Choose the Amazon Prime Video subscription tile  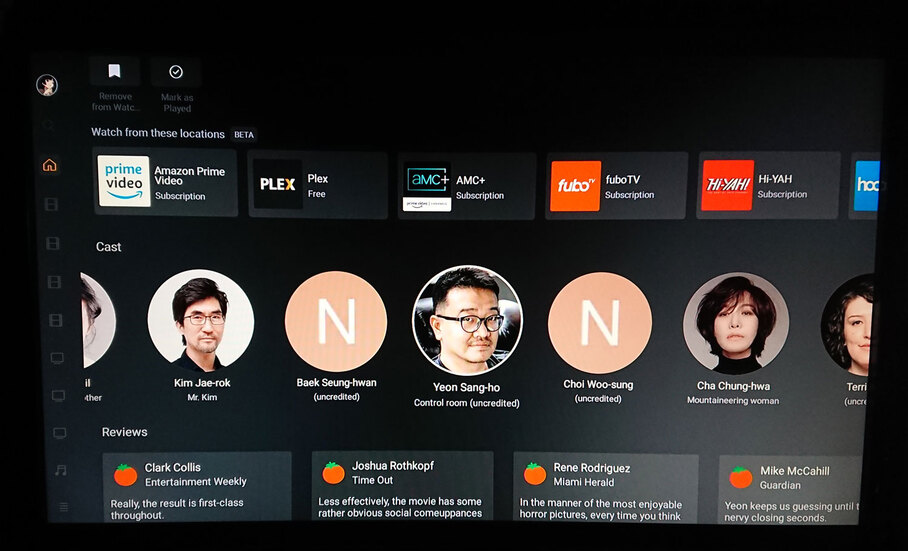click(x=166, y=182)
